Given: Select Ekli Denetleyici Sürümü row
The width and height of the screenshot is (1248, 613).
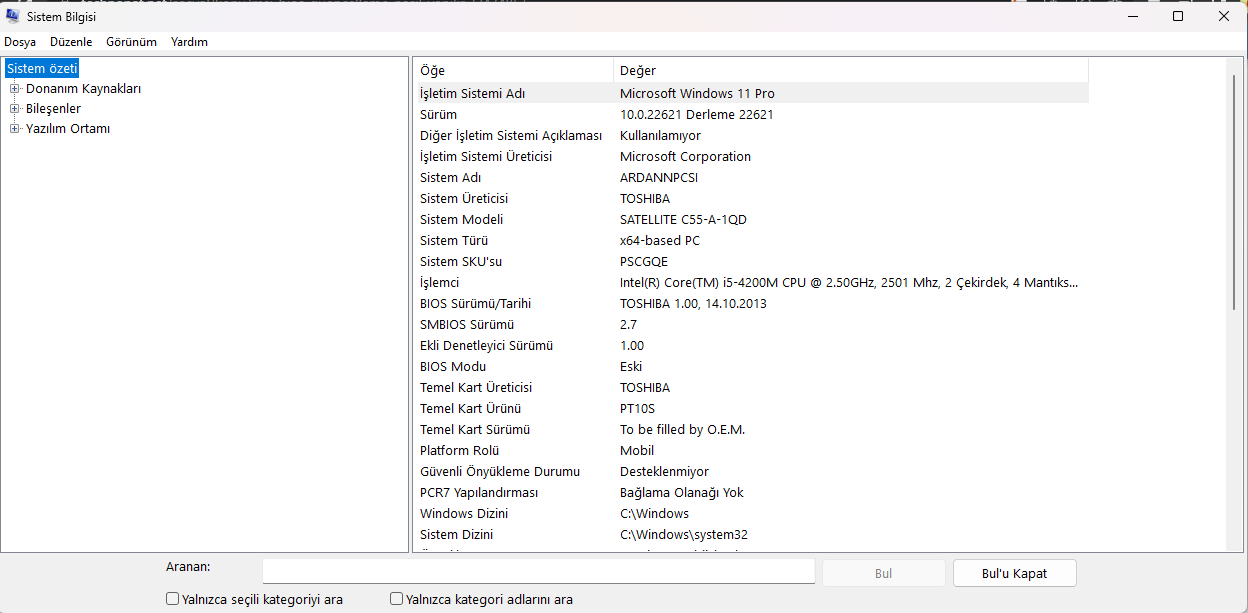Looking at the screenshot, I should pyautogui.click(x=752, y=345).
